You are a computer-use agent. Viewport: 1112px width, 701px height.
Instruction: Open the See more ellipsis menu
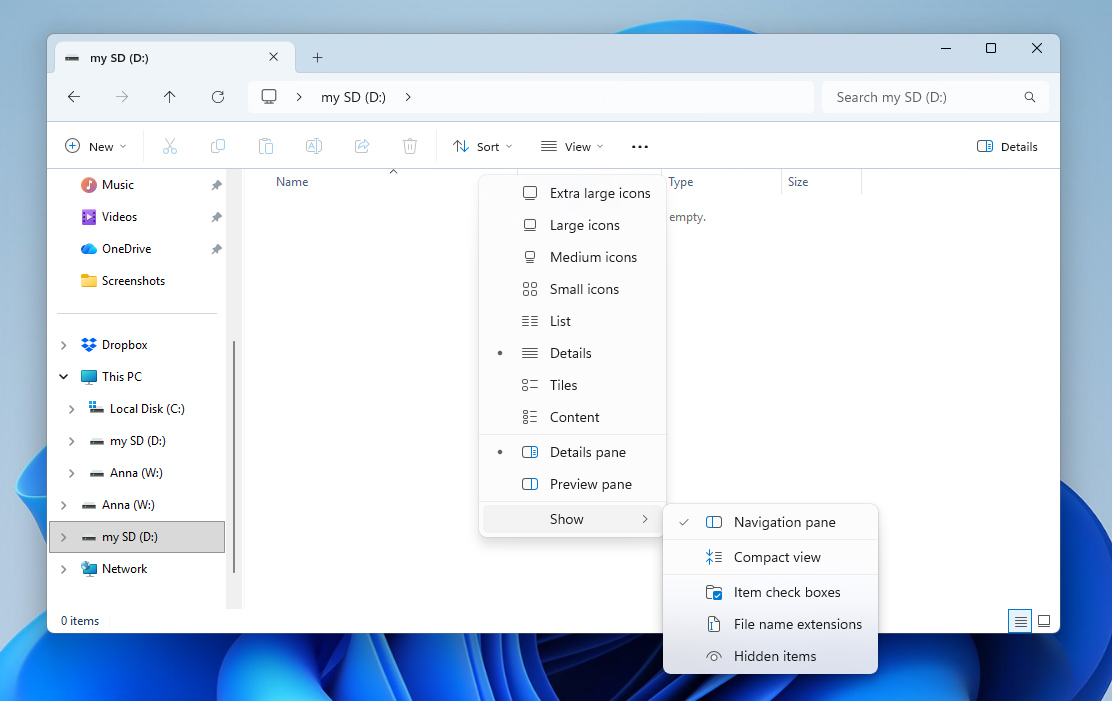pos(640,147)
